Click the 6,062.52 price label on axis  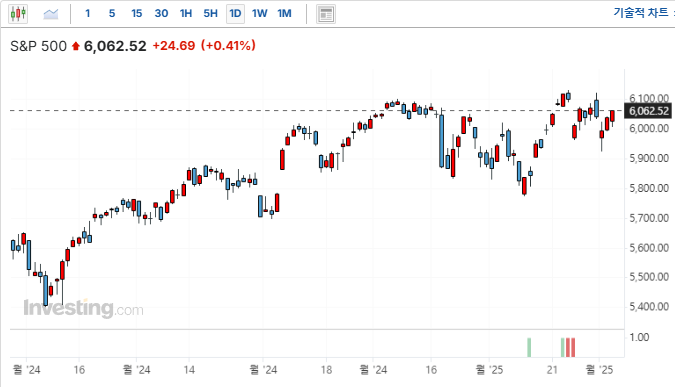(649, 111)
